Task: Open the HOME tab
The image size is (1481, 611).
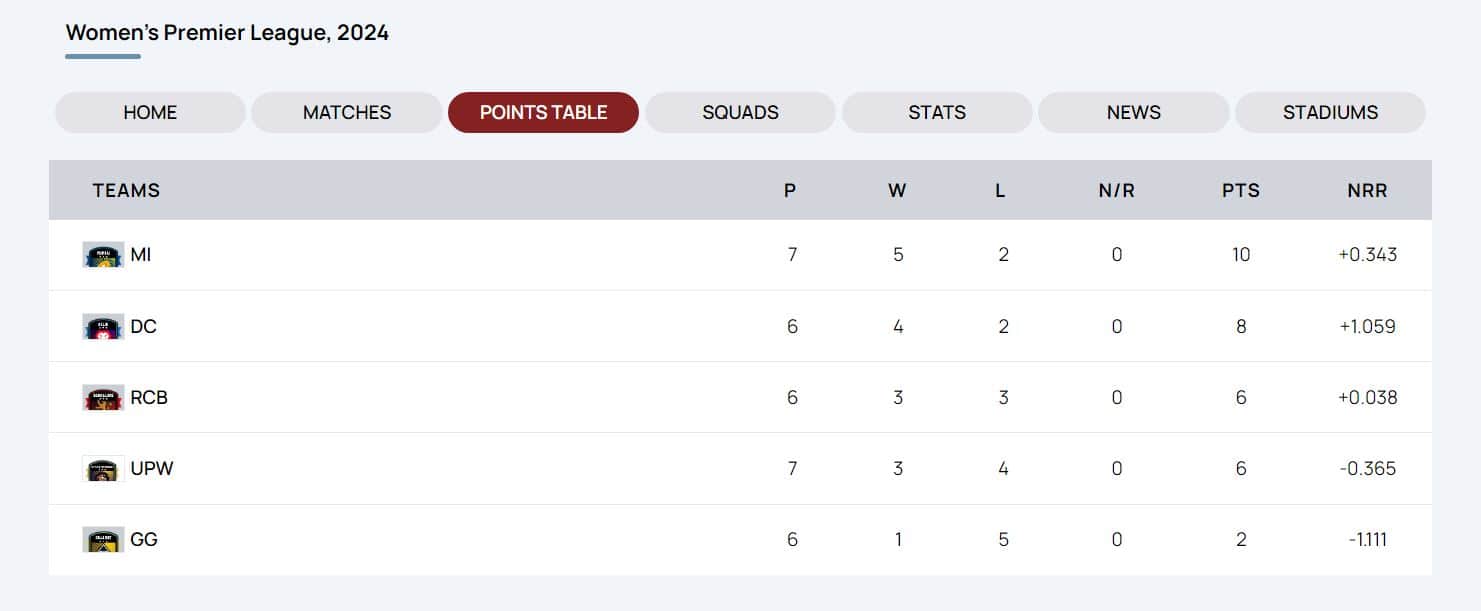Action: (x=150, y=113)
